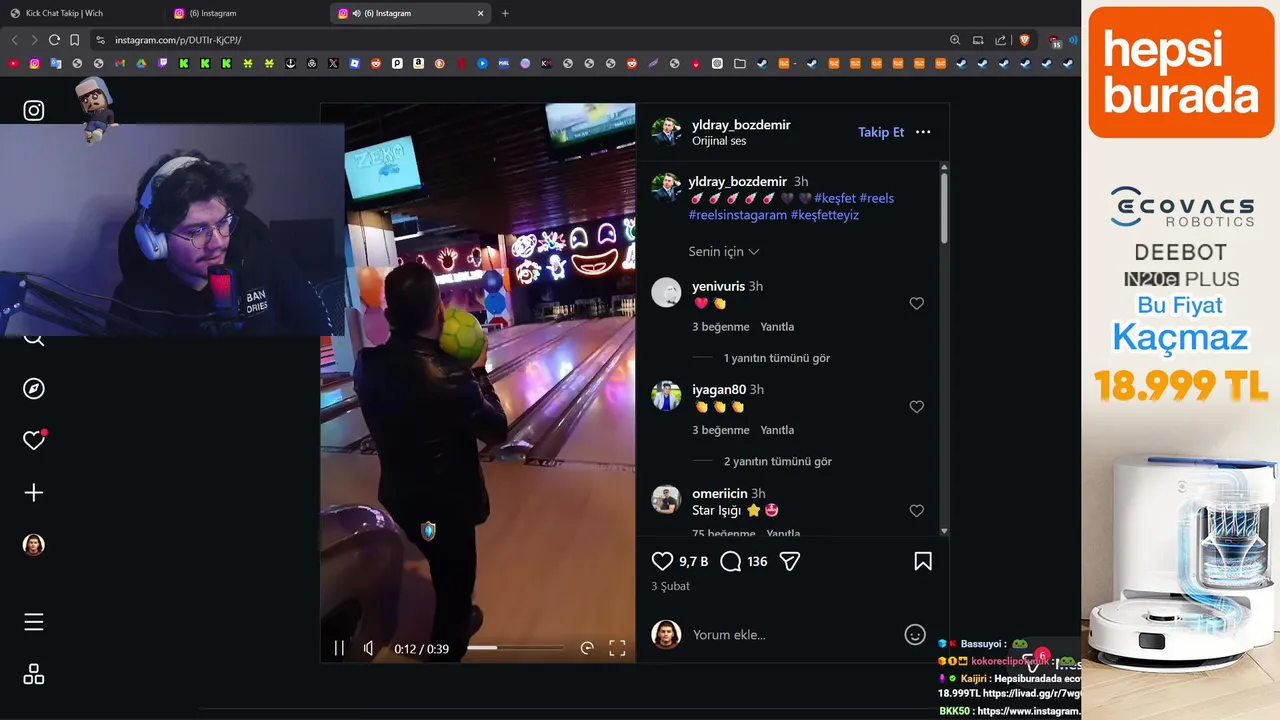Focus the Yorum ekle comment field
1280x720 pixels.
[790, 635]
